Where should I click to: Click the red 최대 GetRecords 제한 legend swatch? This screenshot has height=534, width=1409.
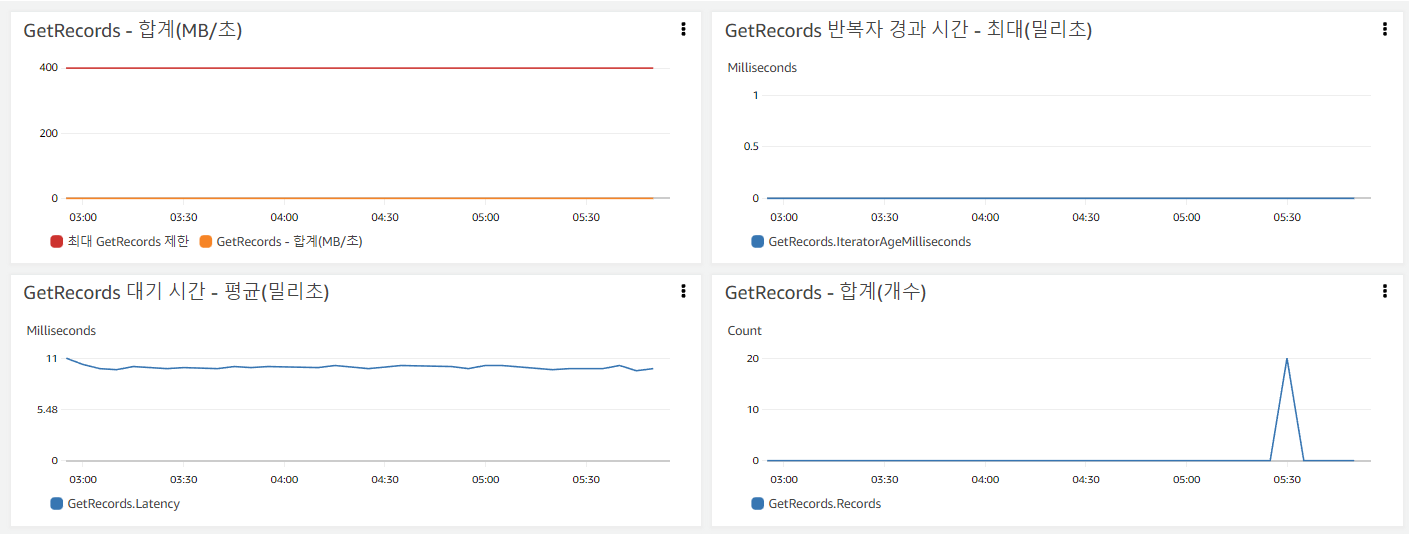coord(57,241)
